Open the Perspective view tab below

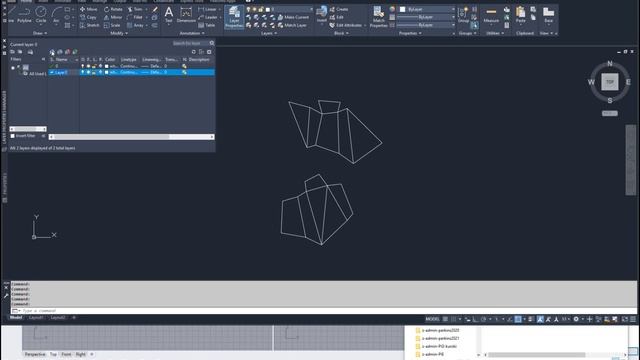35,354
